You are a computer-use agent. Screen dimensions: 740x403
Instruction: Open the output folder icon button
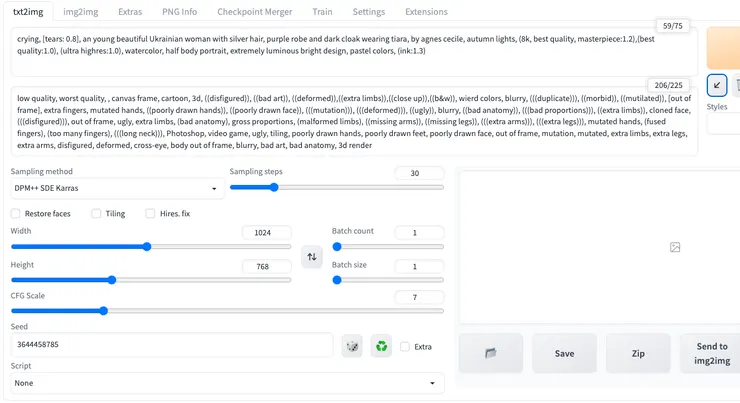pyautogui.click(x=491, y=353)
